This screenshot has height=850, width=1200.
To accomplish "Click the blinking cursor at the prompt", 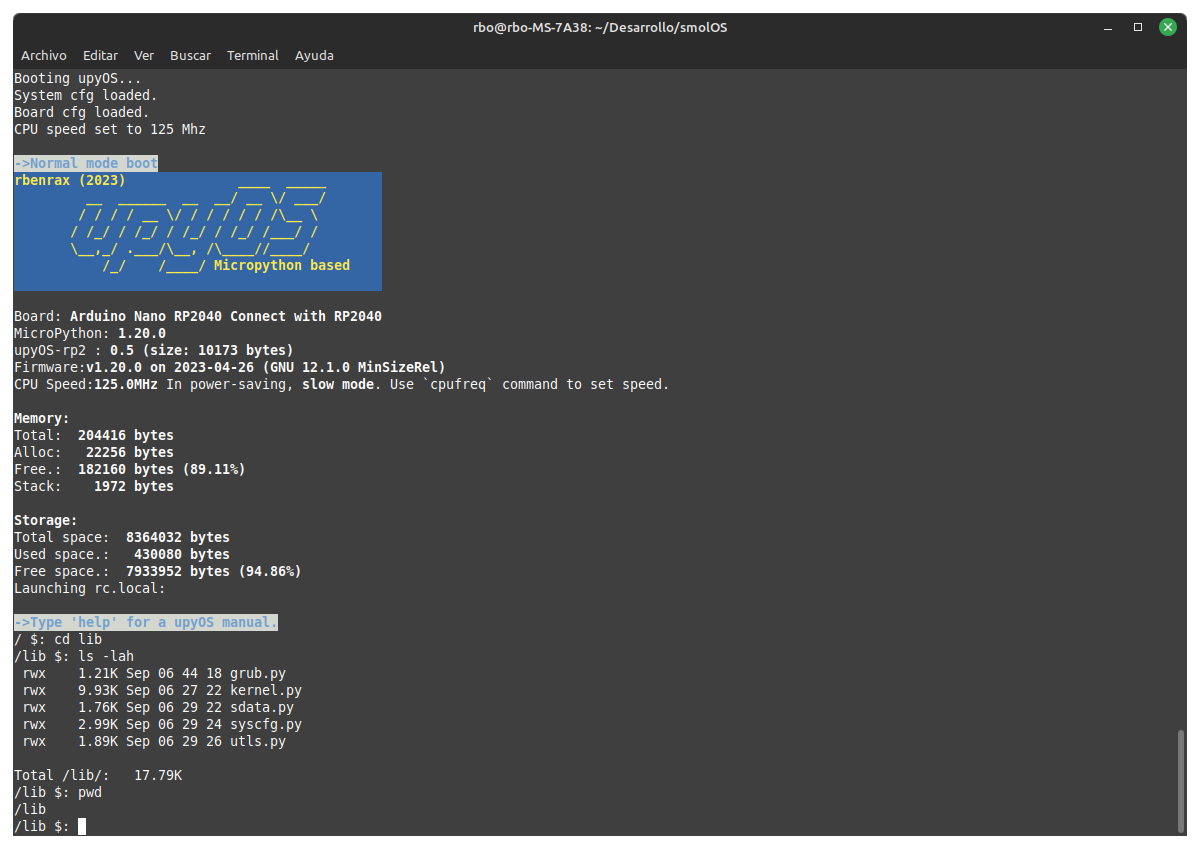I will [83, 826].
